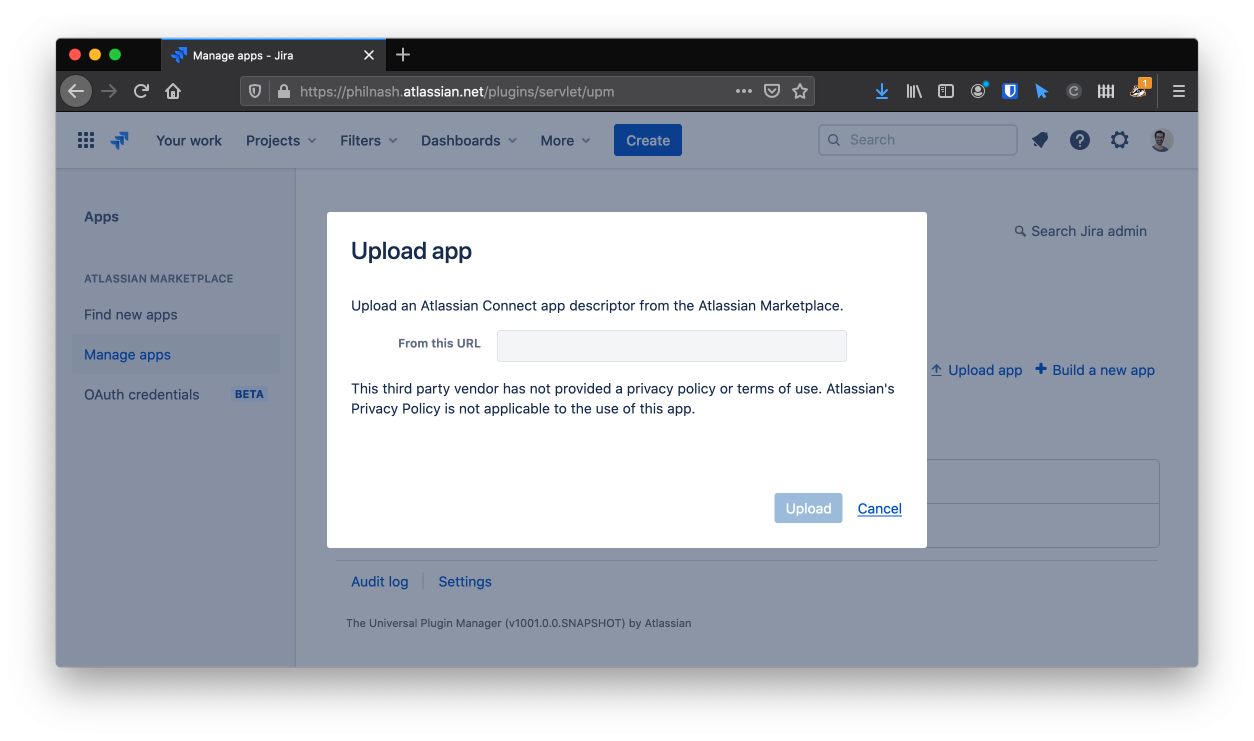Click Build a new app link
This screenshot has height=741, width=1254.
click(x=1095, y=370)
